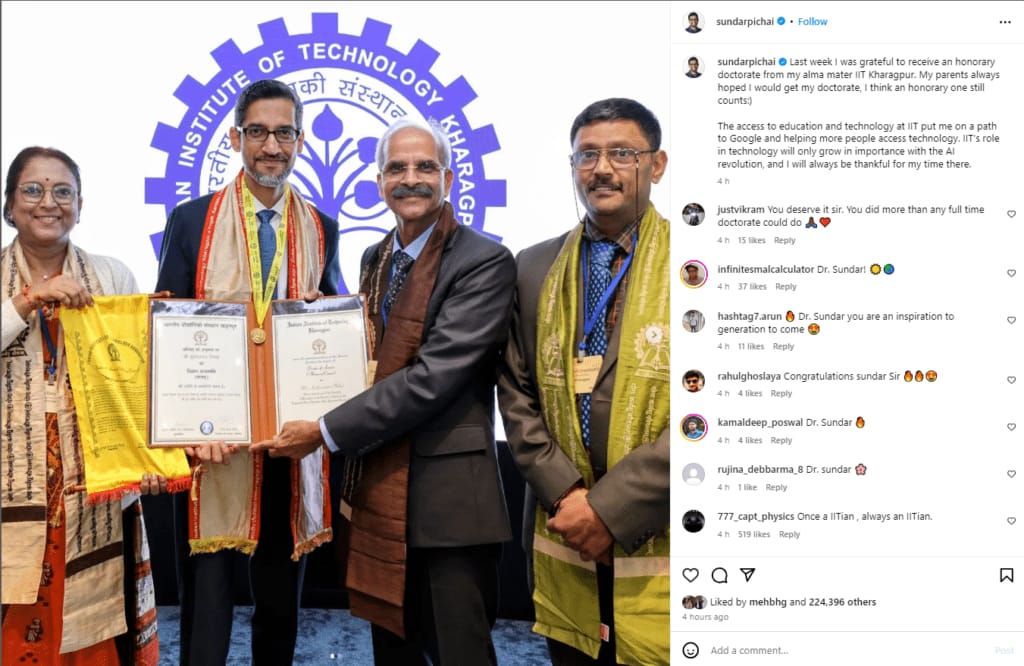This screenshot has height=666, width=1024.
Task: View kamaldeep_poswal's profile avatar
Action: tap(694, 428)
